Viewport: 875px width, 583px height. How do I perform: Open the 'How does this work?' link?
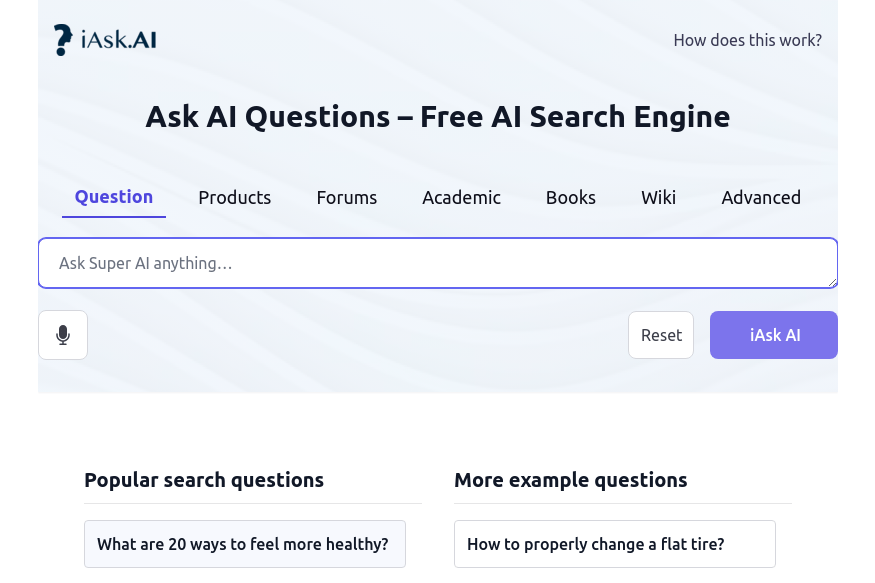pyautogui.click(x=747, y=40)
